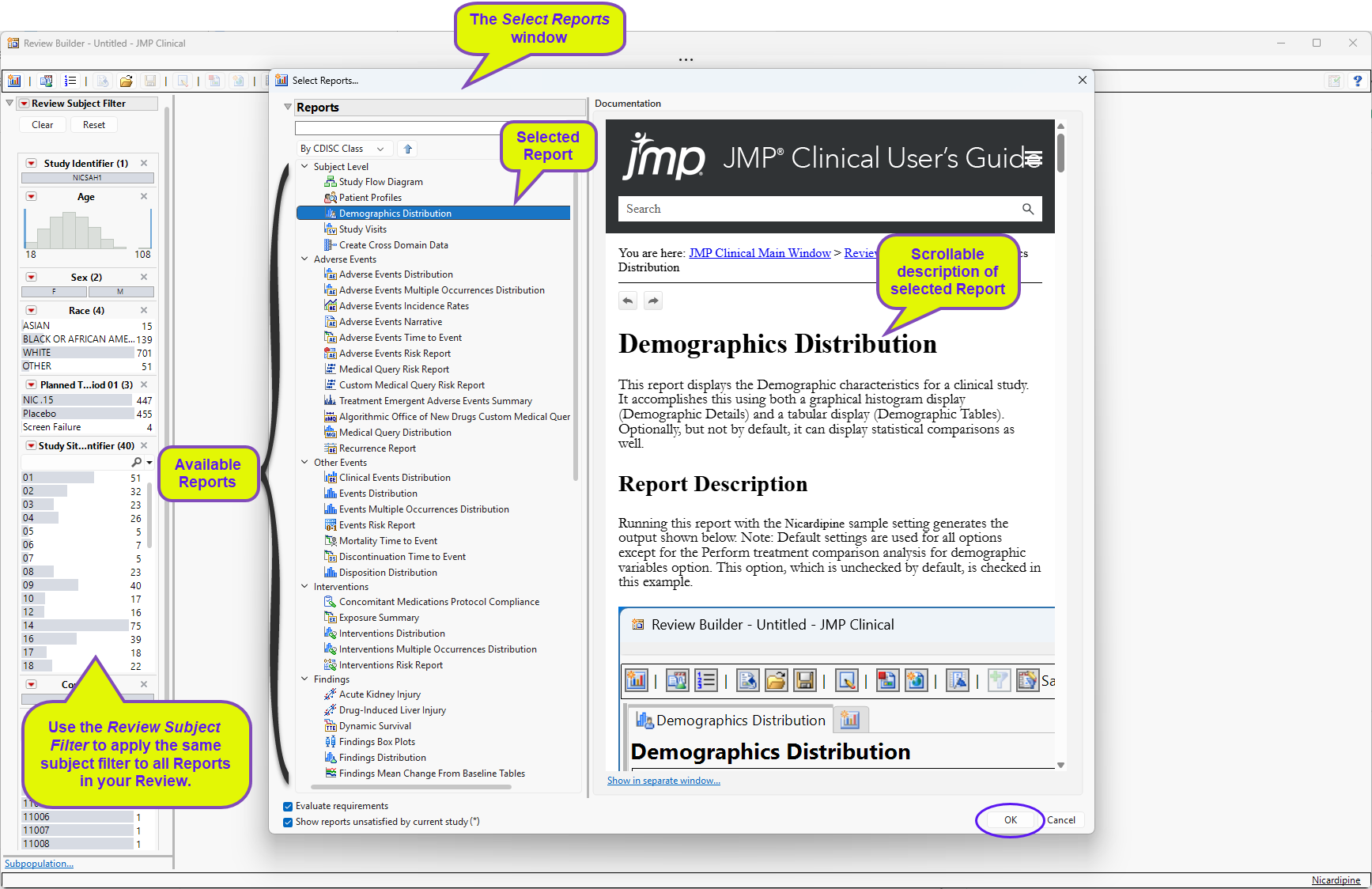
Task: Select the Disposition Distribution report
Action: [387, 573]
